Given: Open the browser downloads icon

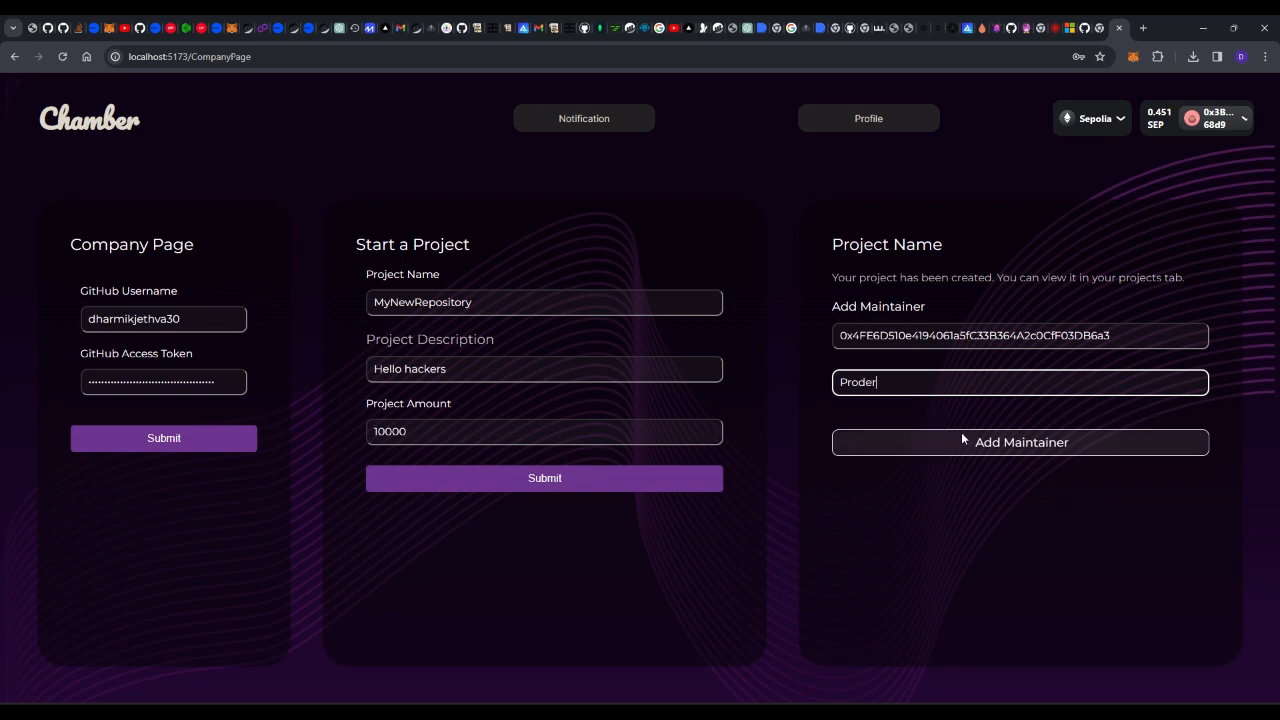Looking at the screenshot, I should [x=1193, y=57].
